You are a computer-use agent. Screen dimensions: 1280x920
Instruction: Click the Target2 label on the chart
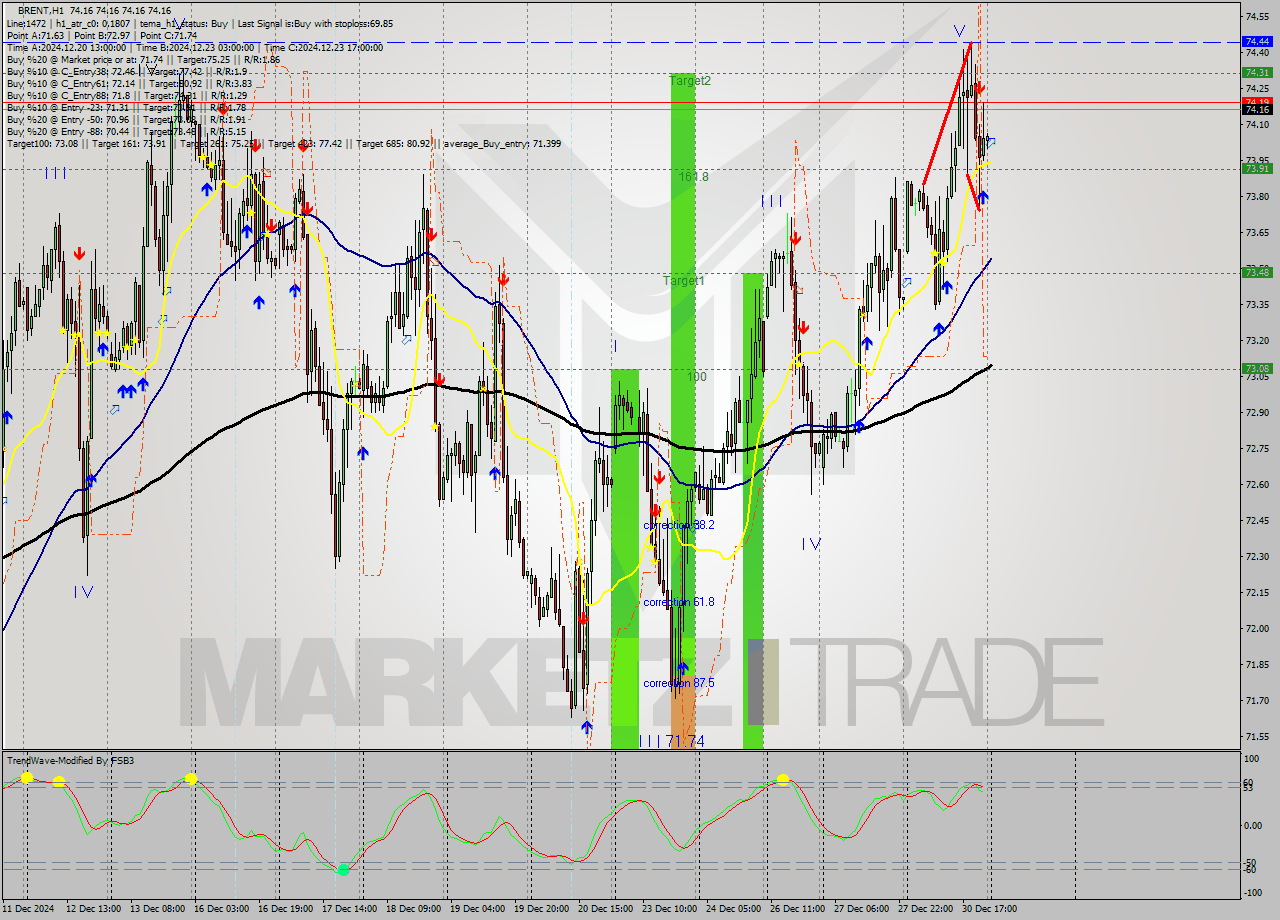pyautogui.click(x=690, y=80)
